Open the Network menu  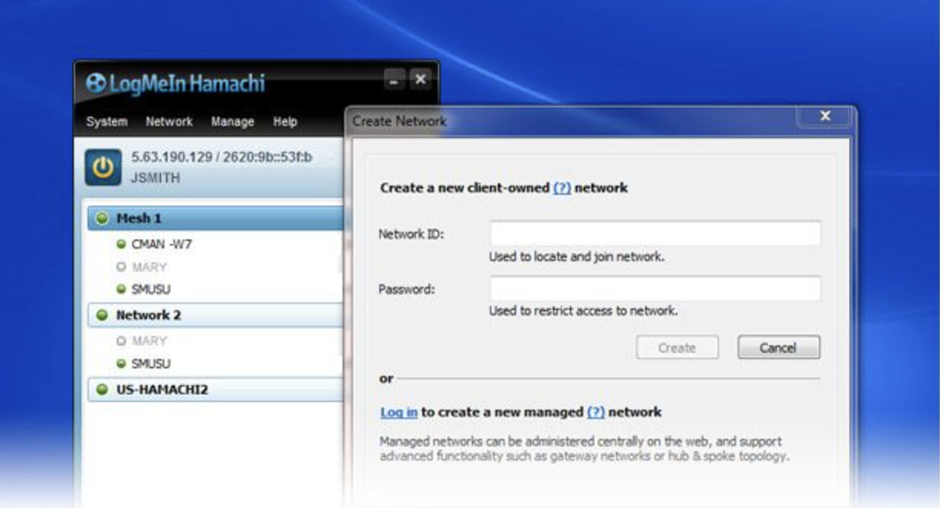point(169,122)
